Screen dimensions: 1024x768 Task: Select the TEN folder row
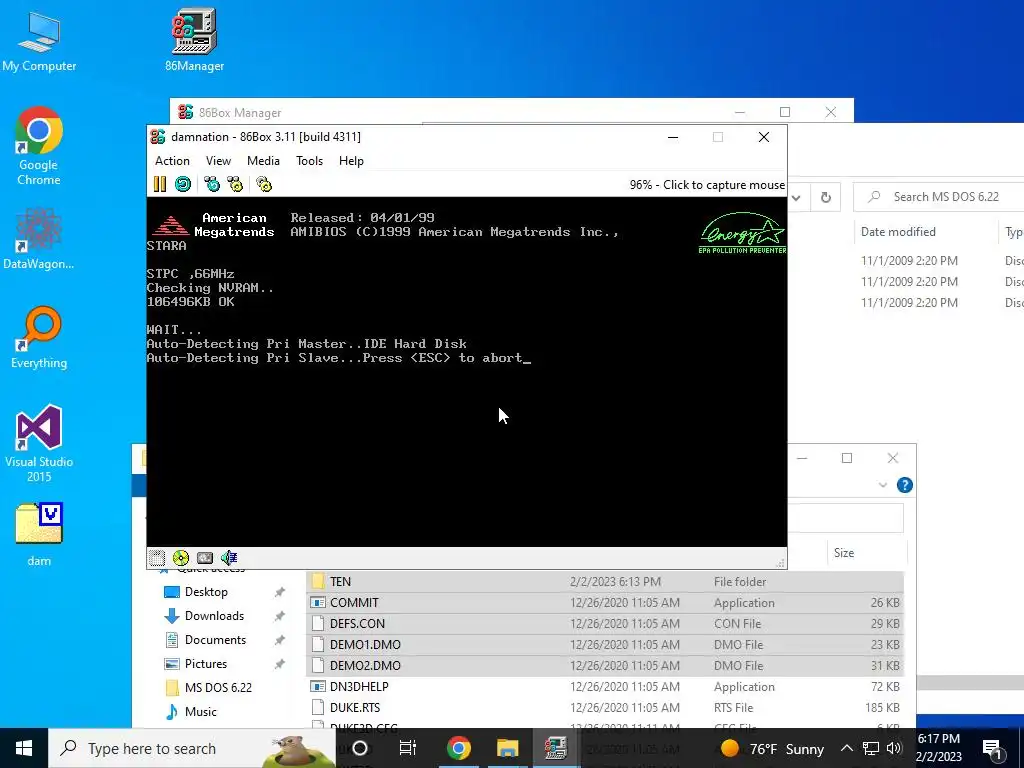[605, 582]
